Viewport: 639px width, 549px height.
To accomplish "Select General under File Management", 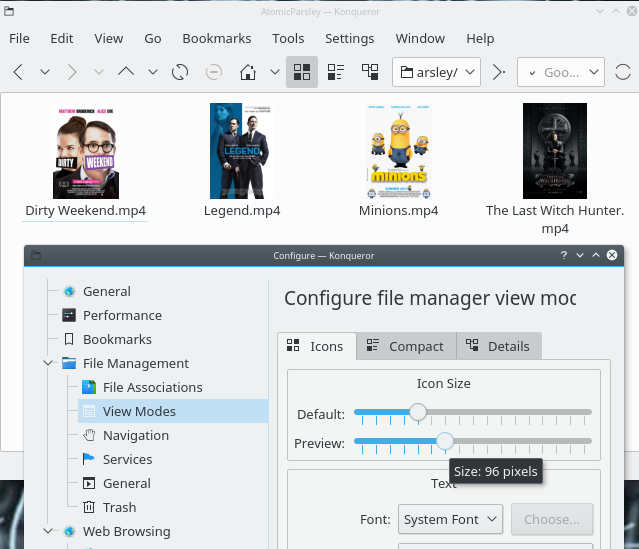I will coord(126,483).
